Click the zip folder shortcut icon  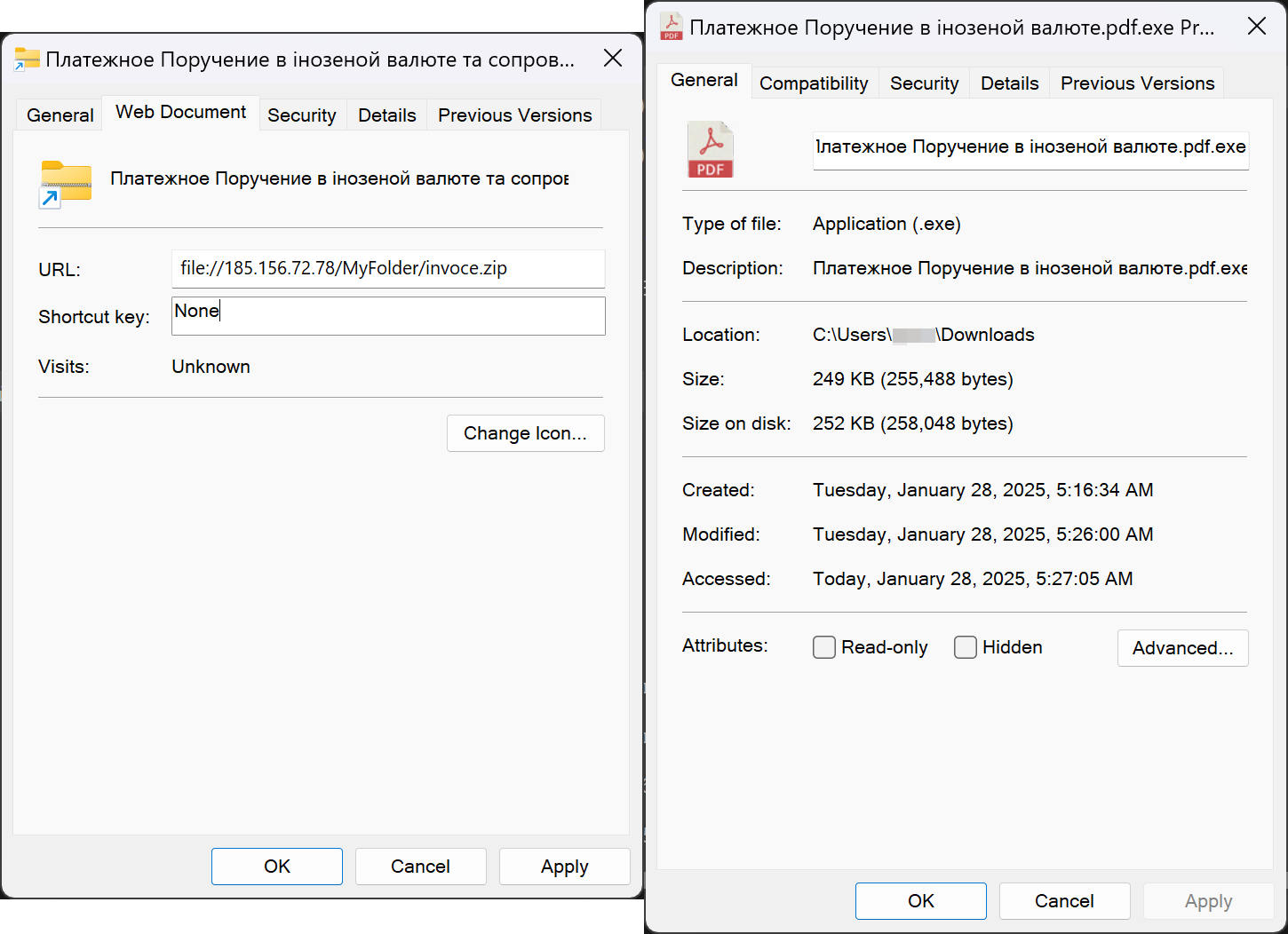pos(65,184)
